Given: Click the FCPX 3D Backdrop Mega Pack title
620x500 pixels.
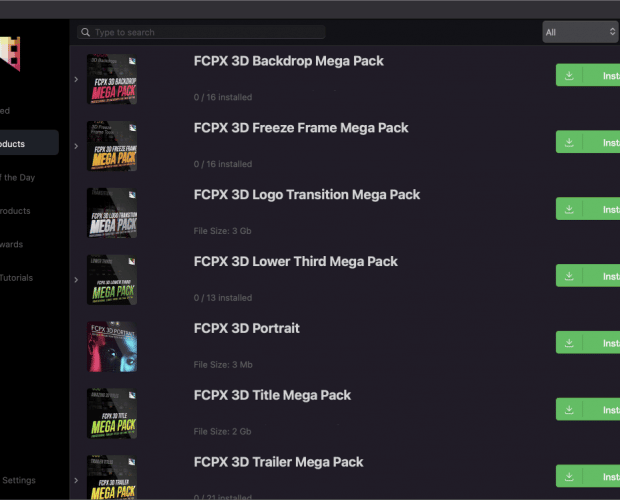Looking at the screenshot, I should (289, 61).
